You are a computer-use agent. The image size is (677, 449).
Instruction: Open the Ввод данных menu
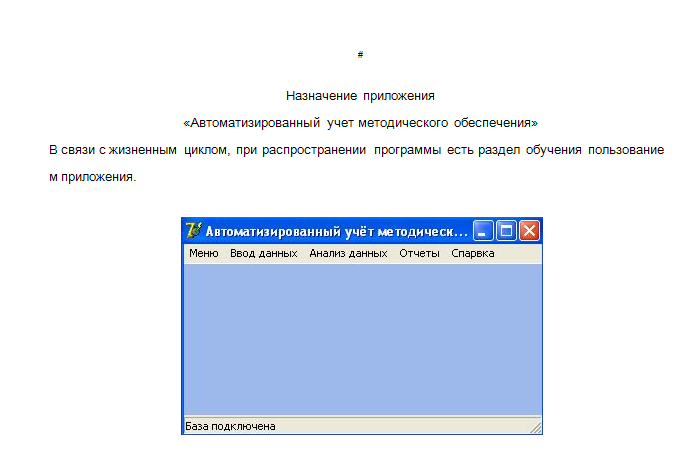[263, 253]
